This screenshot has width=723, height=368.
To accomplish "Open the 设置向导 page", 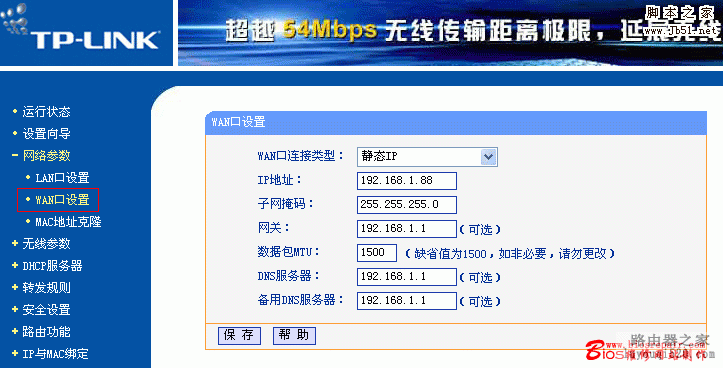I will pos(41,134).
